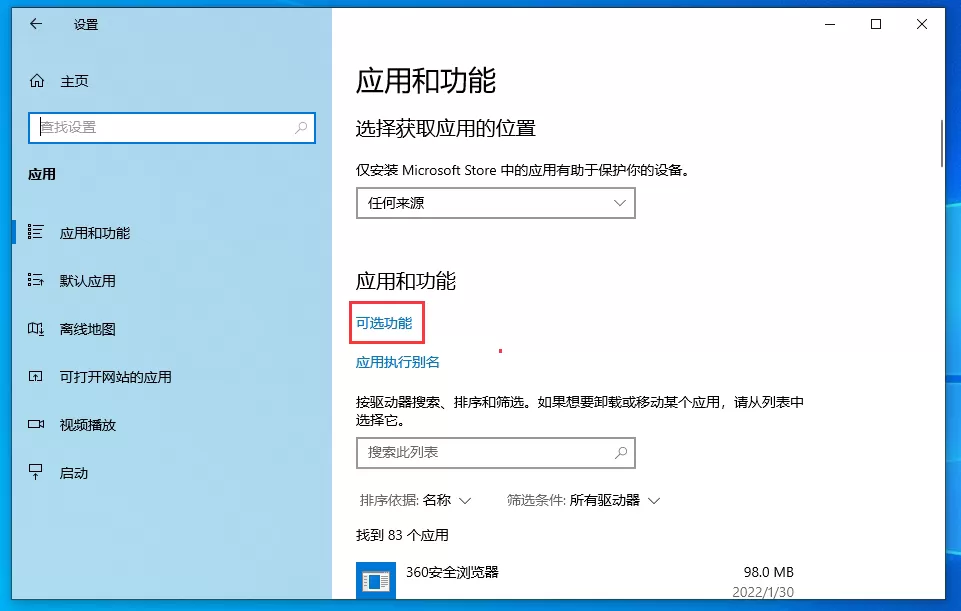Open the 应用执行别名 link
The height and width of the screenshot is (611, 961).
[x=399, y=362]
